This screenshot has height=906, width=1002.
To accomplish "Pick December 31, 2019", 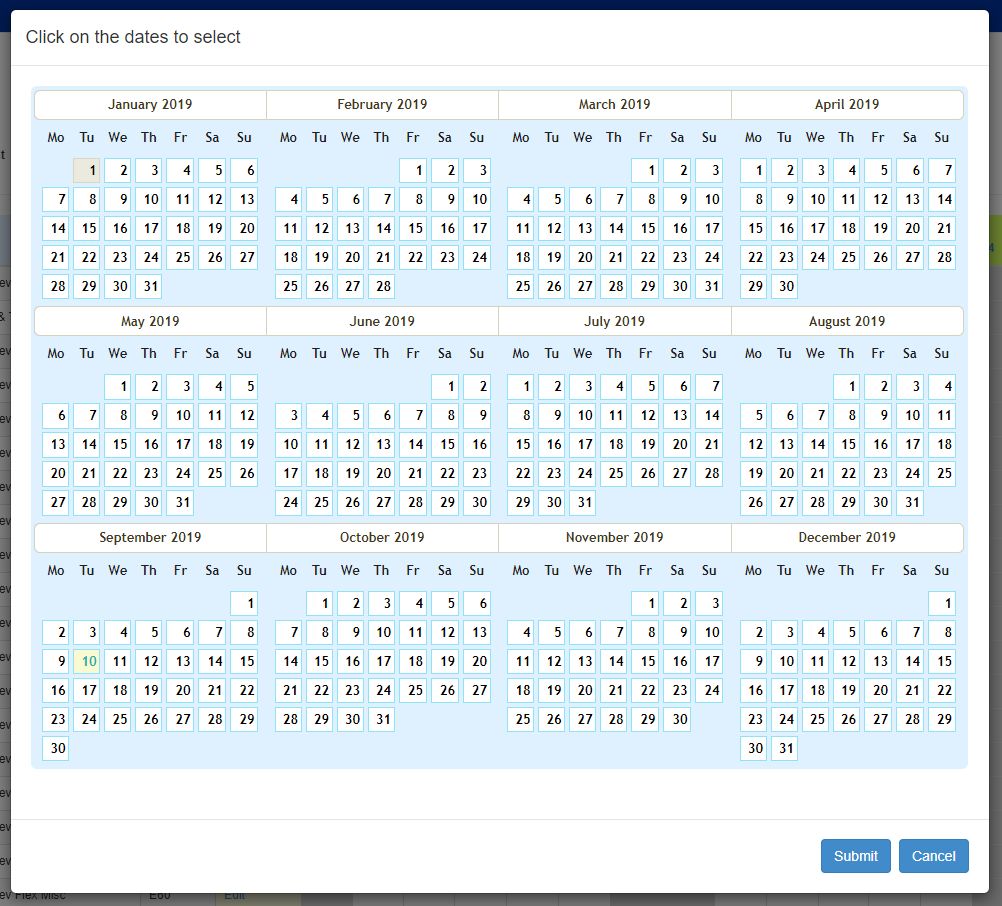I will tap(784, 748).
